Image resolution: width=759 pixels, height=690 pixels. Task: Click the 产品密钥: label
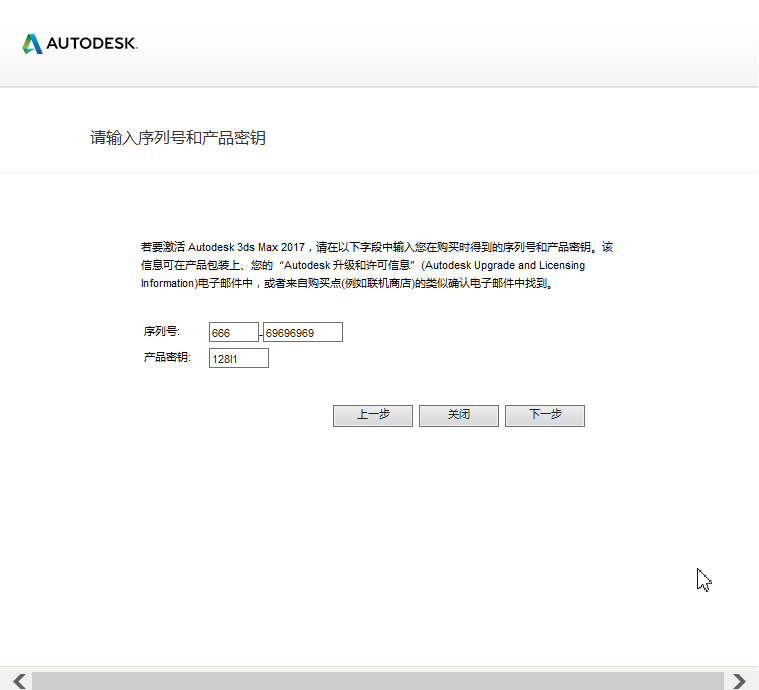click(x=167, y=357)
